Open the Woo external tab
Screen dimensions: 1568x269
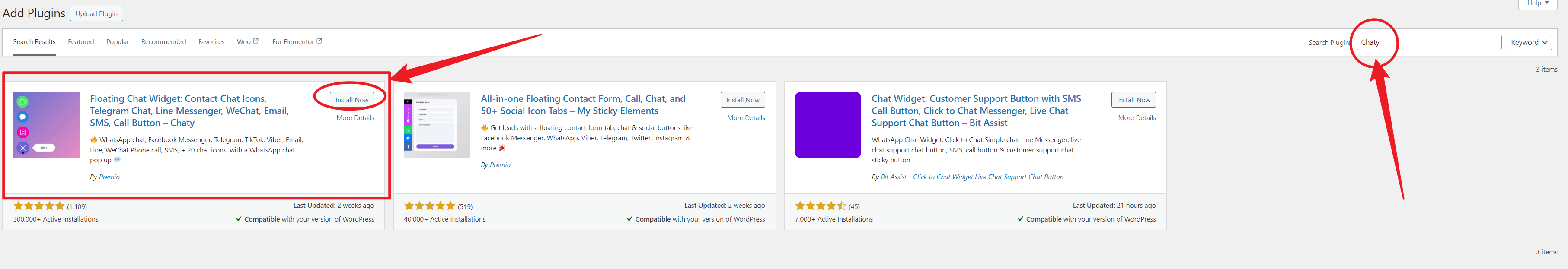248,42
